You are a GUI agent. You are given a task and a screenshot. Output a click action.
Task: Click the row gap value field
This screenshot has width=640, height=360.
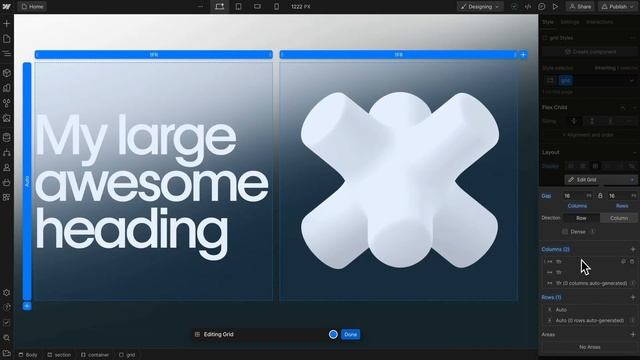pos(622,196)
